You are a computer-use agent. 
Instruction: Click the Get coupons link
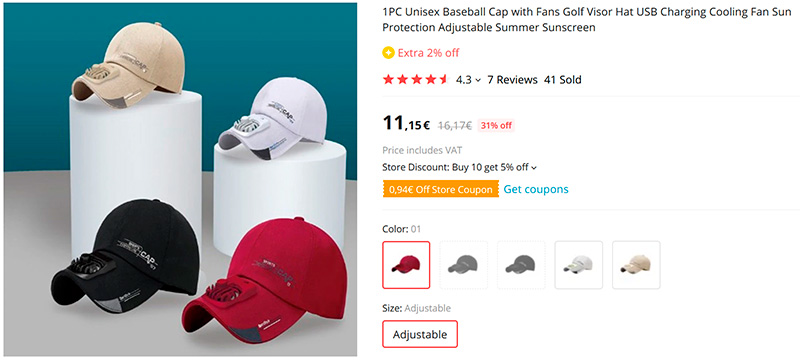point(536,189)
